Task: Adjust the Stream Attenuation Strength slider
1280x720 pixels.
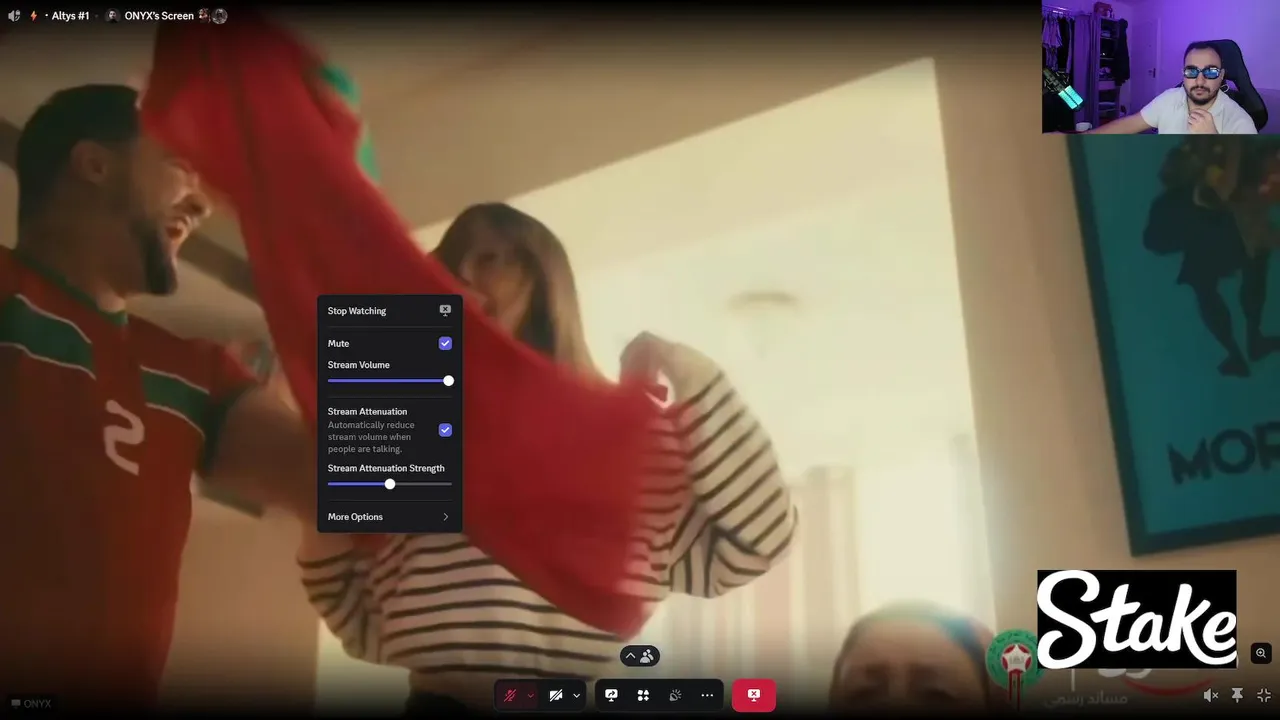Action: click(x=389, y=484)
